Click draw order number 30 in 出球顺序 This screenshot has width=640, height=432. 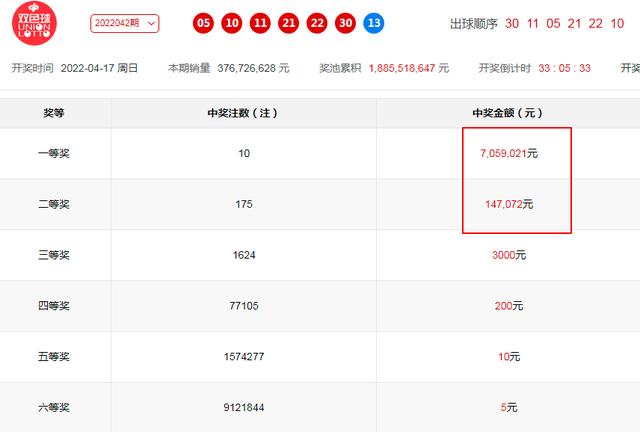pyautogui.click(x=512, y=24)
